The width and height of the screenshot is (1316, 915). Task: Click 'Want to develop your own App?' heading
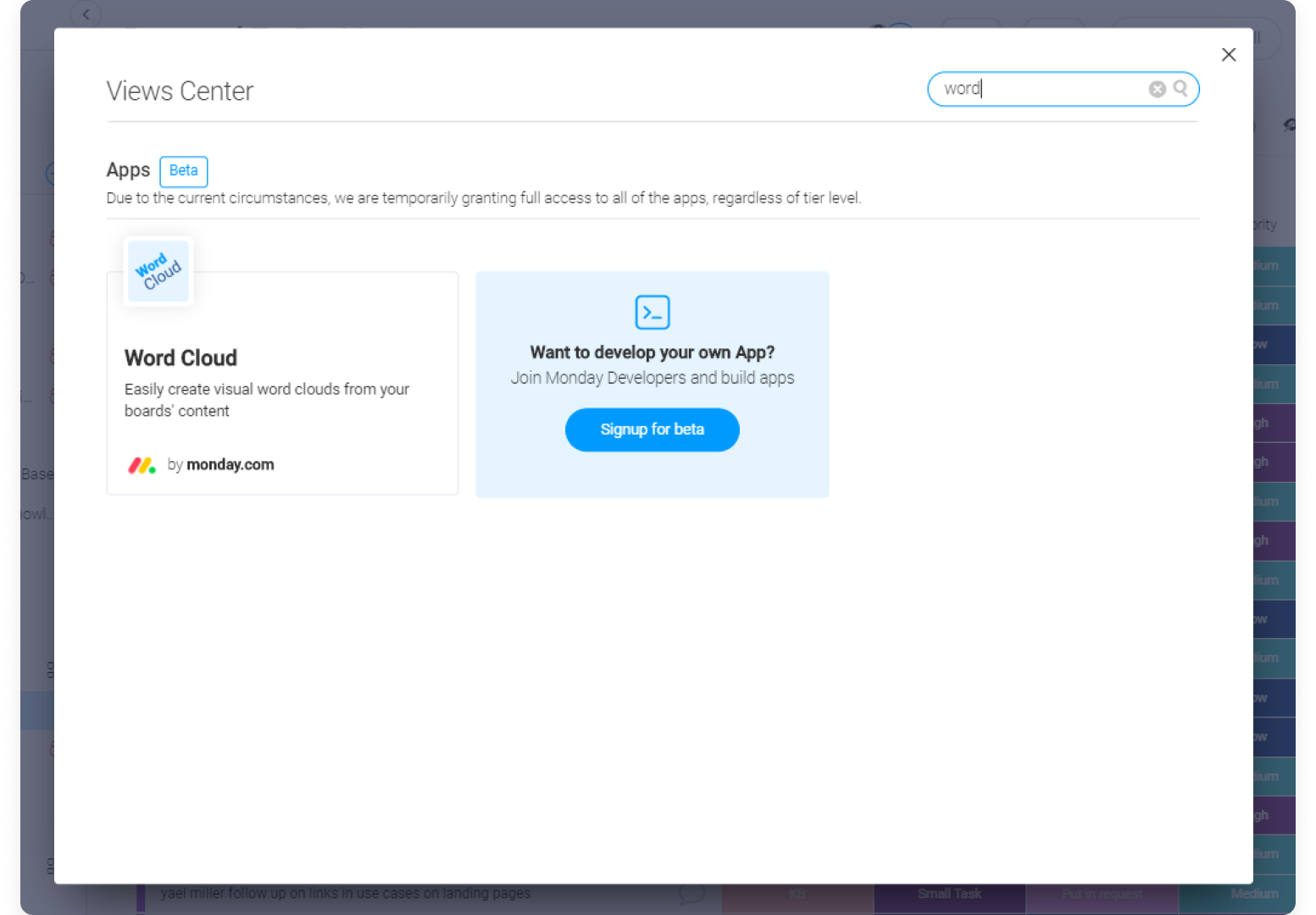(652, 352)
